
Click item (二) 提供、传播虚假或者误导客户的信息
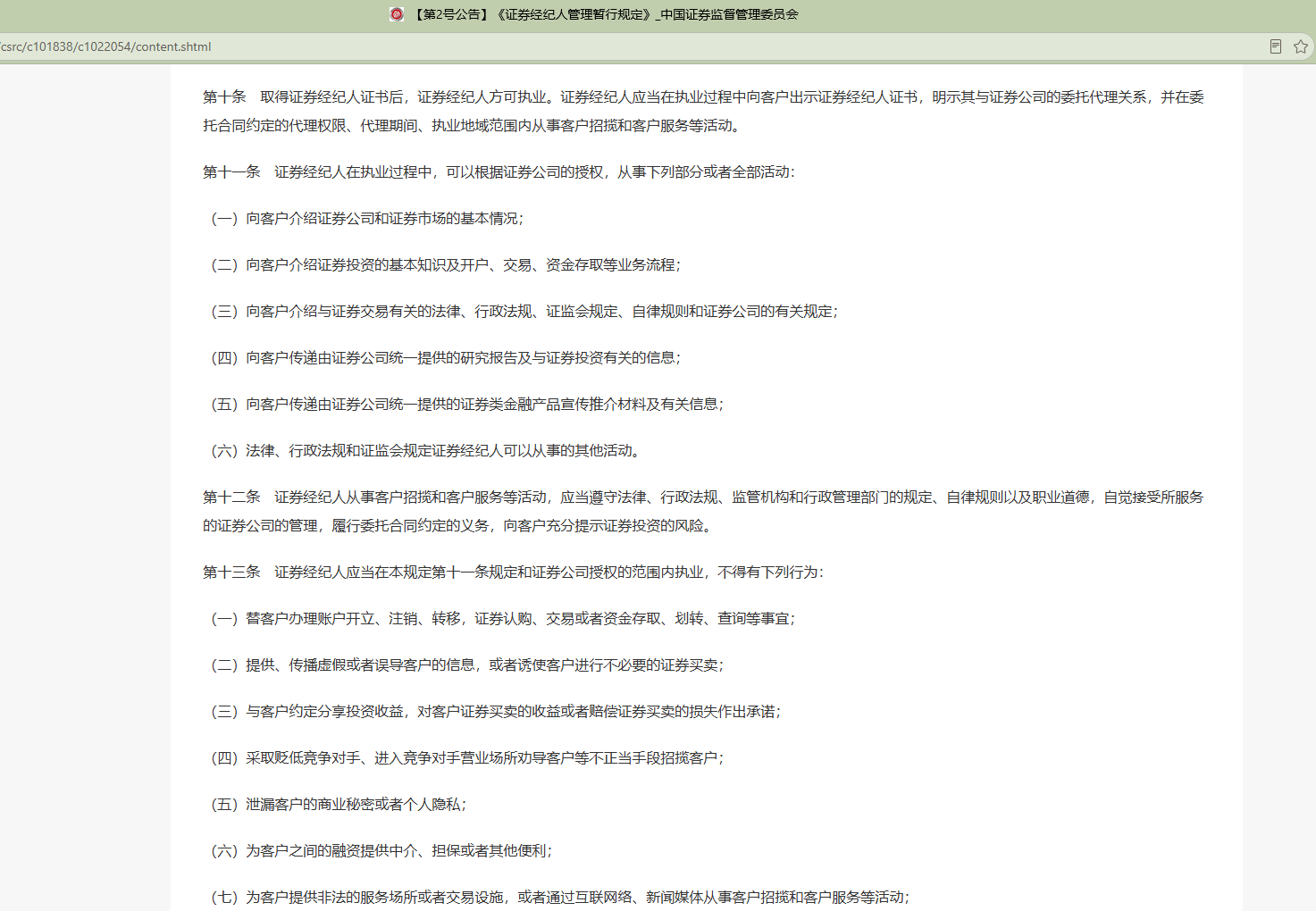click(467, 664)
